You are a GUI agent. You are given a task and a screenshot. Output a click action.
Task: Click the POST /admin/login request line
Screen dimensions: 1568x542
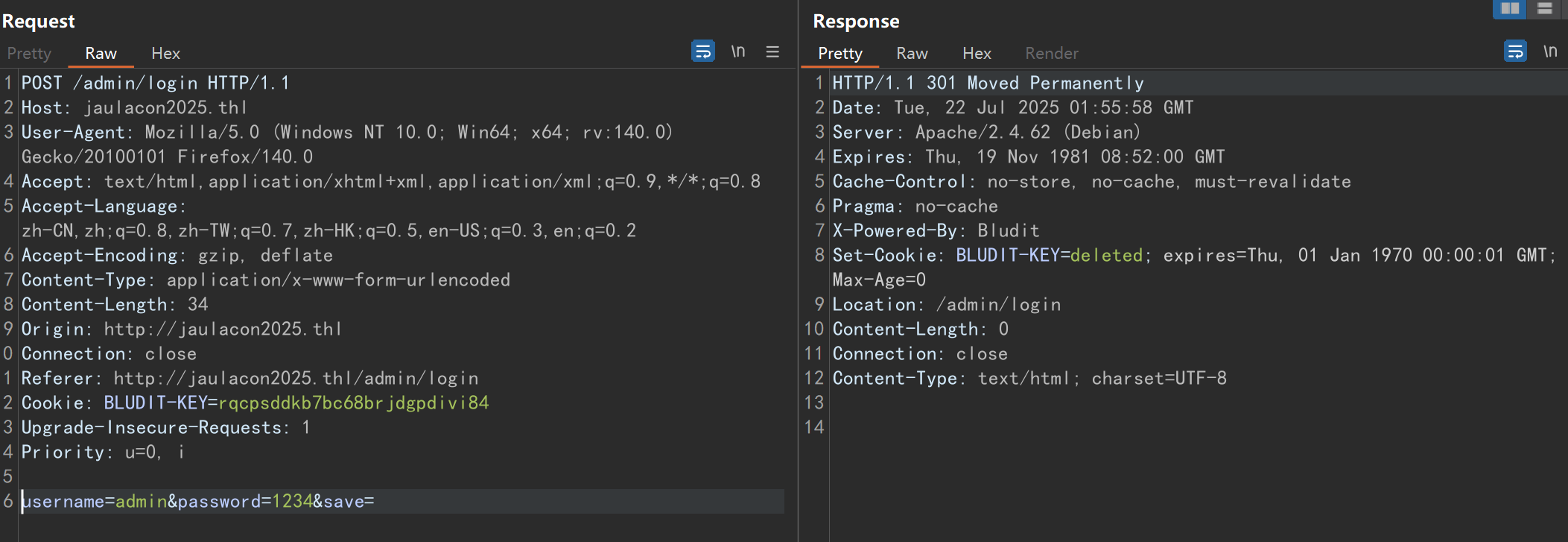tap(155, 83)
